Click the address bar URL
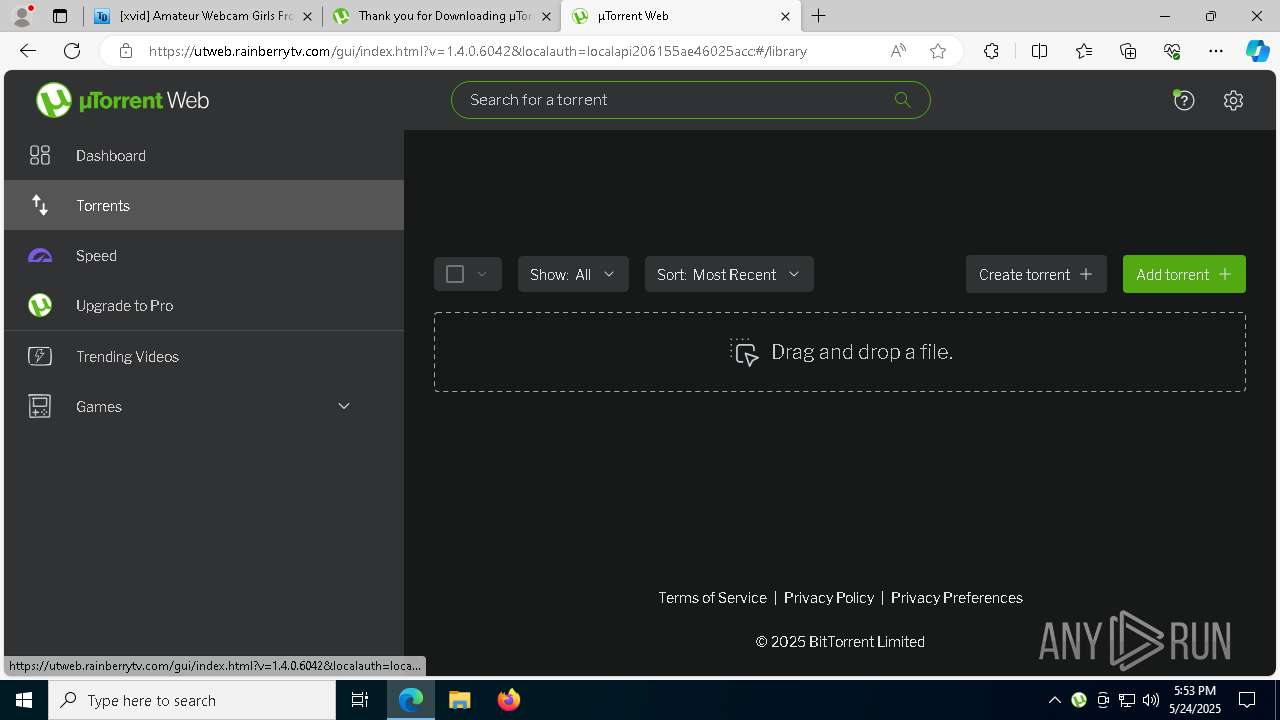Screen dimensions: 1280x720 coord(478,51)
